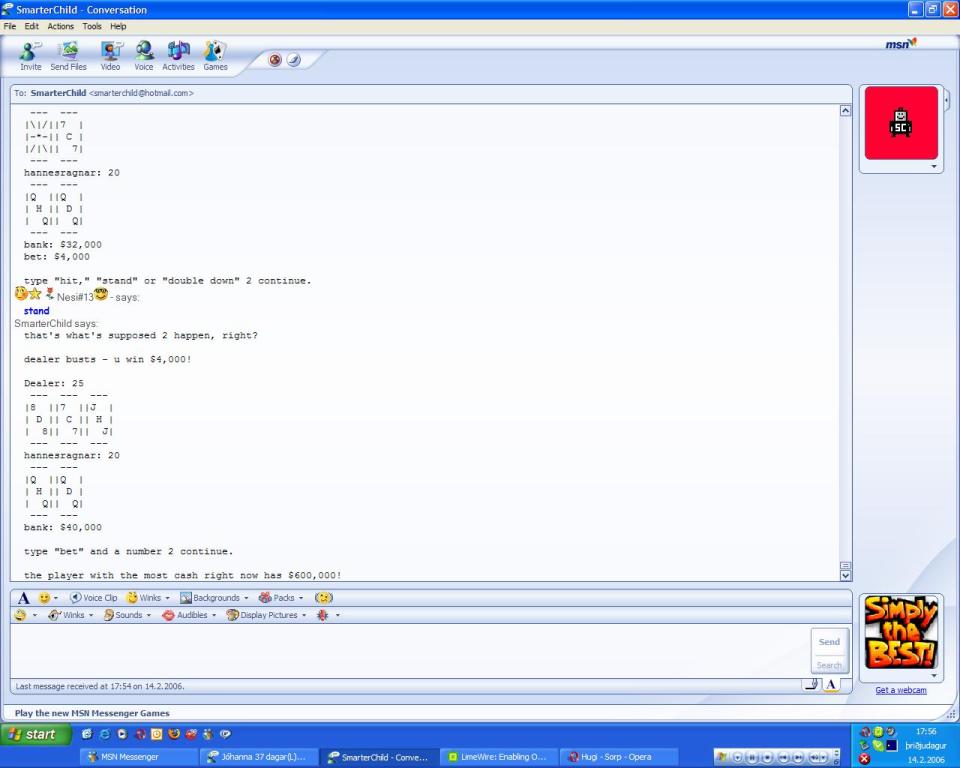Open the Backgrounds dropdown
Viewport: 960px width, 768px height.
click(214, 598)
